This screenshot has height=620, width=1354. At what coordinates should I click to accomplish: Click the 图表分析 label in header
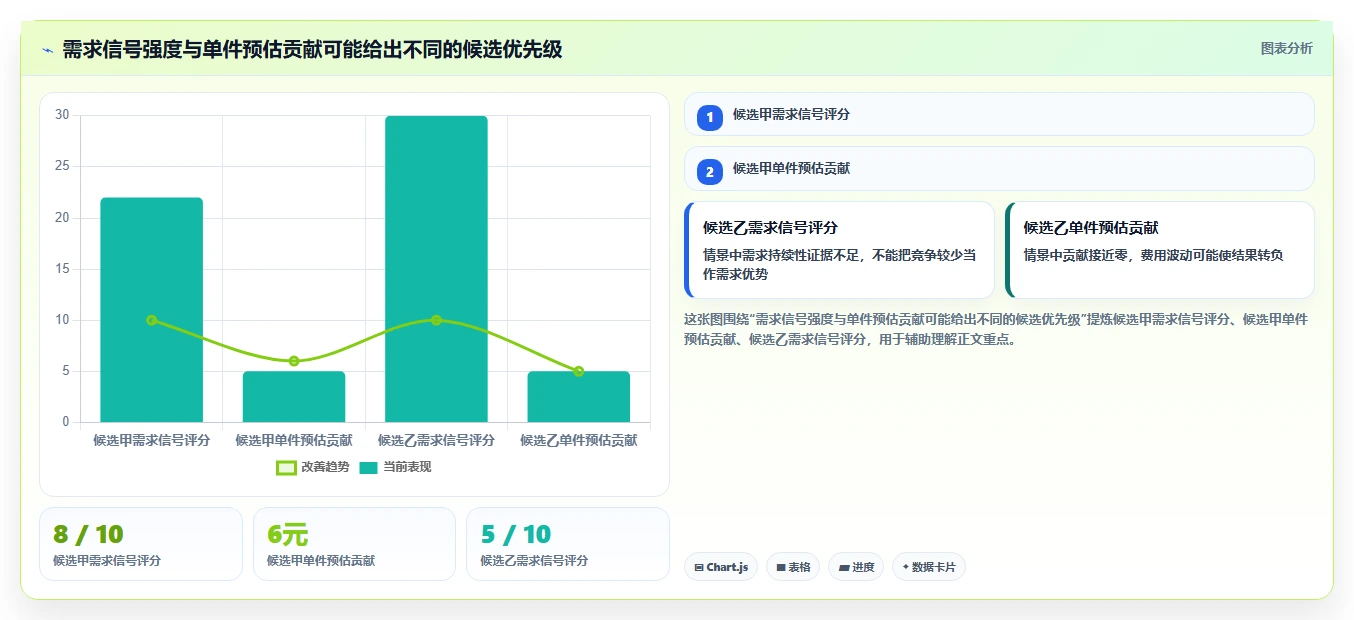[1286, 49]
